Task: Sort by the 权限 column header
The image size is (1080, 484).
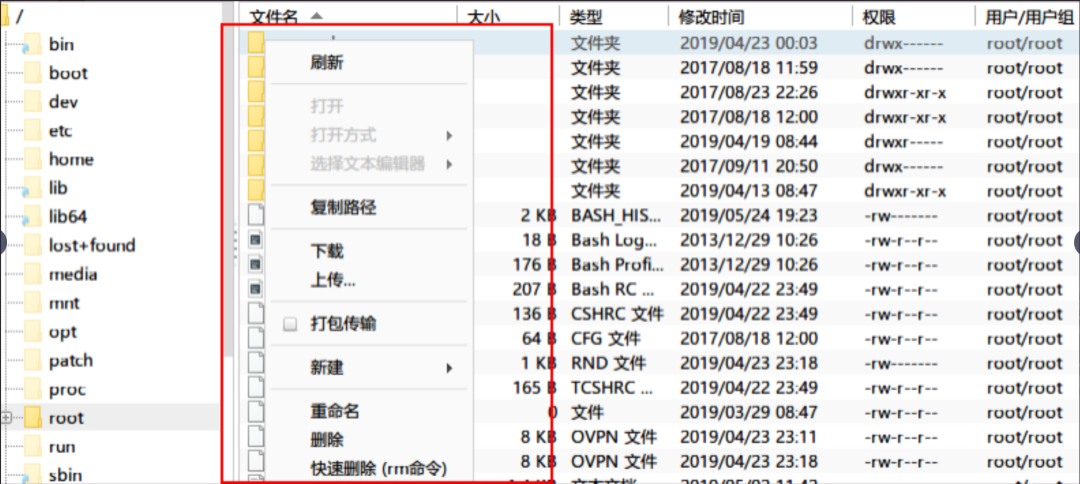Action: tap(878, 17)
